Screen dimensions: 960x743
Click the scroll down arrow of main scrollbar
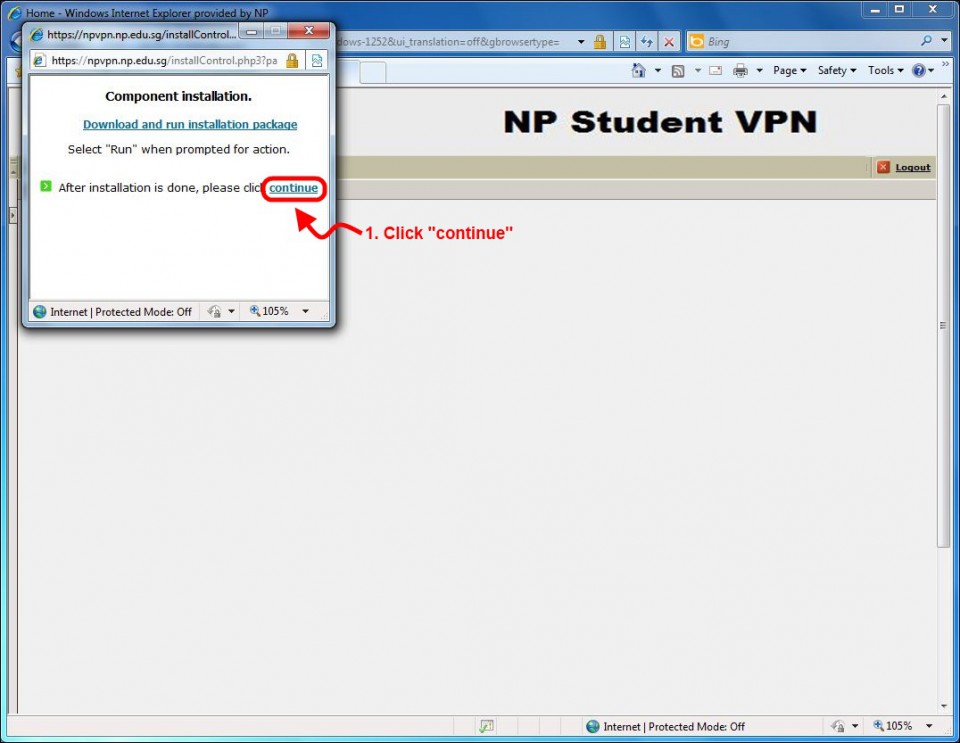[x=943, y=706]
